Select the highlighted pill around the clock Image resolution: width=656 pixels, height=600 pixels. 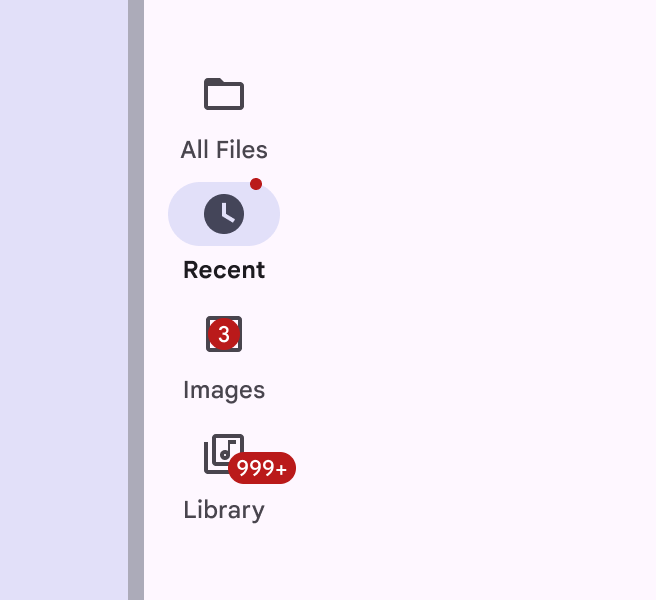(x=224, y=214)
